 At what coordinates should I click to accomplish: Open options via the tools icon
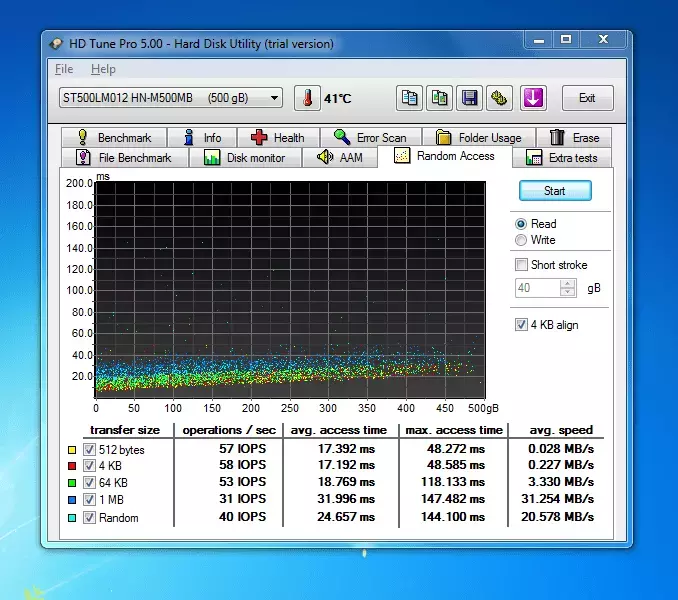[499, 98]
